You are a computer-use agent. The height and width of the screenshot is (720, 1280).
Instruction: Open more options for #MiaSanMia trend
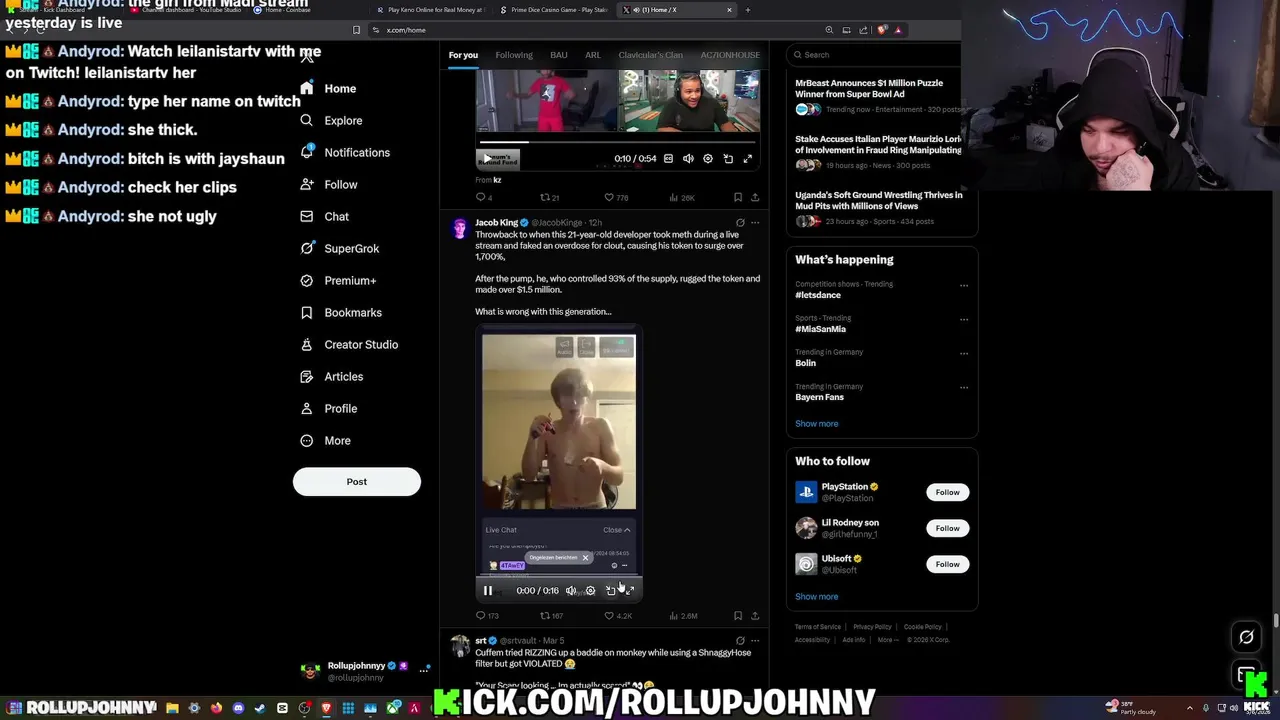(x=964, y=319)
